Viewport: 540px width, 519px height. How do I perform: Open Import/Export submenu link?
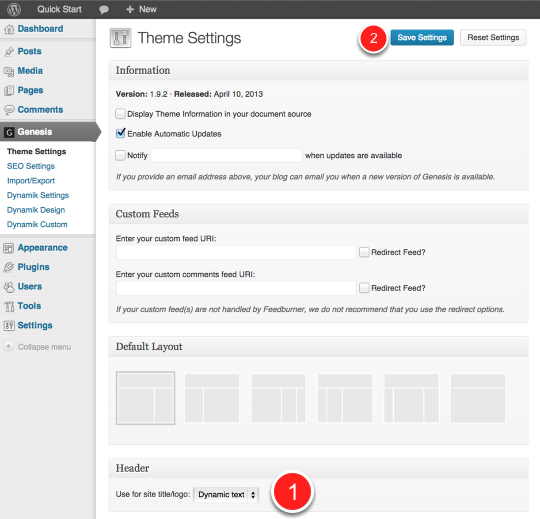pos(31,181)
